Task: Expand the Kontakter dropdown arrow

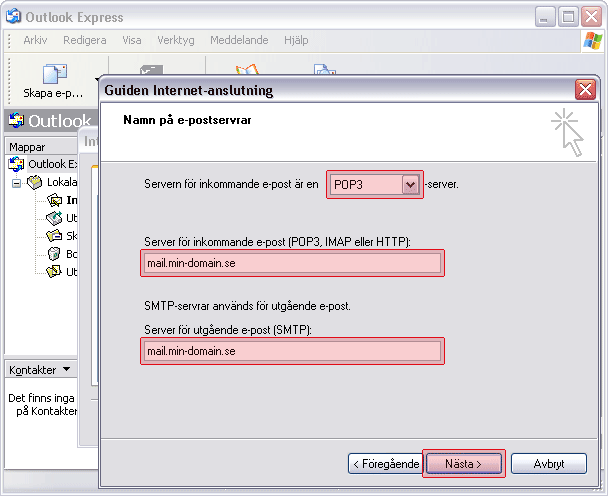Action: click(x=67, y=370)
